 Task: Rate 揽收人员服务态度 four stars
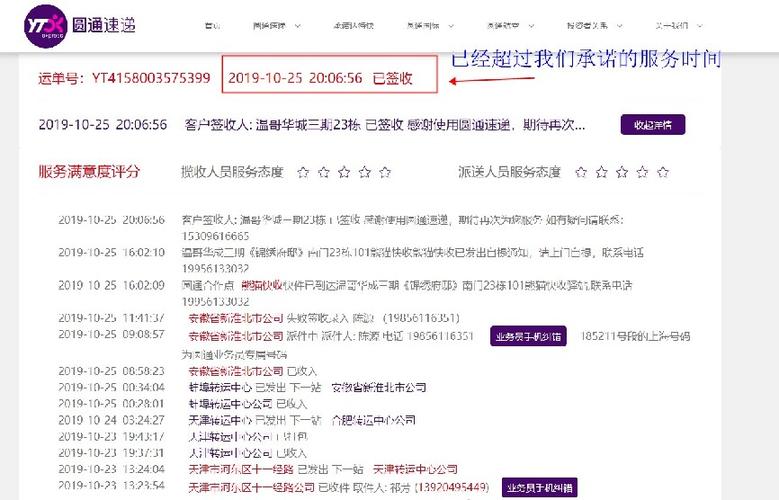tap(365, 172)
